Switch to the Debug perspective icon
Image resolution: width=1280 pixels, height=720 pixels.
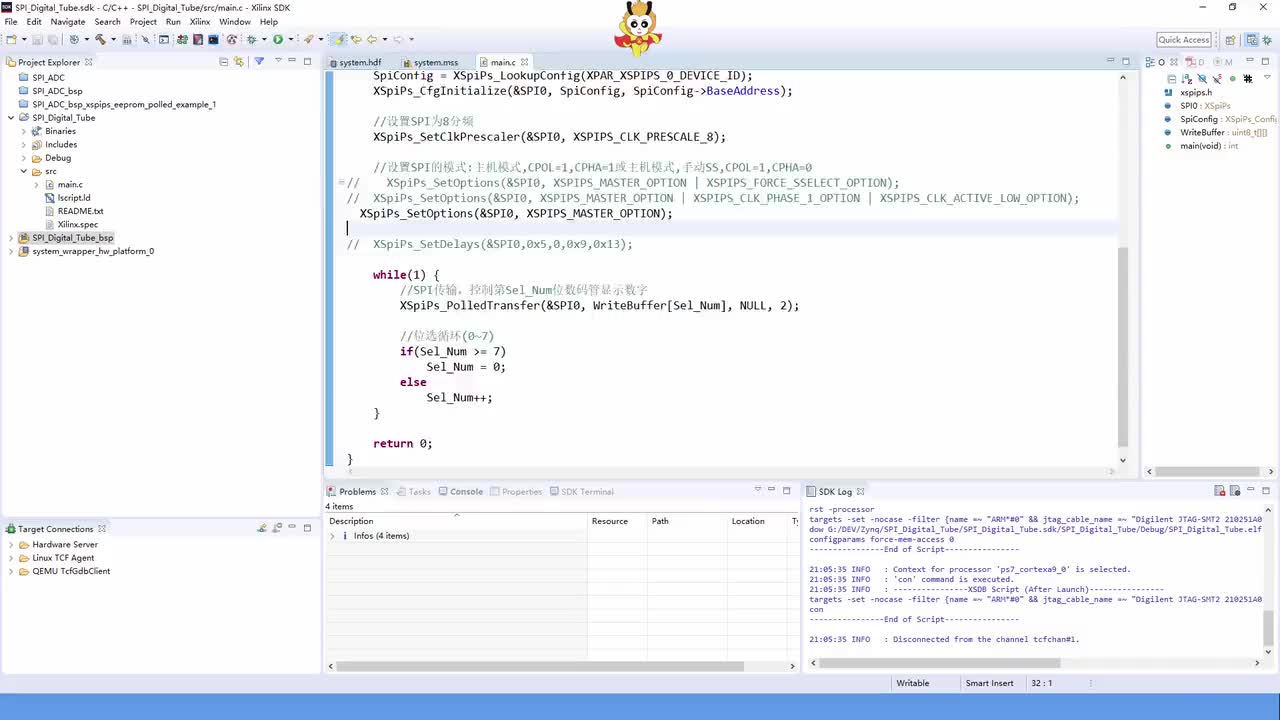(x=1266, y=40)
